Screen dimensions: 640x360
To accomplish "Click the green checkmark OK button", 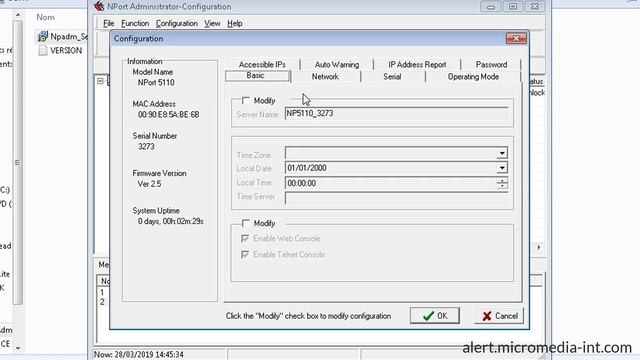I will tap(435, 316).
